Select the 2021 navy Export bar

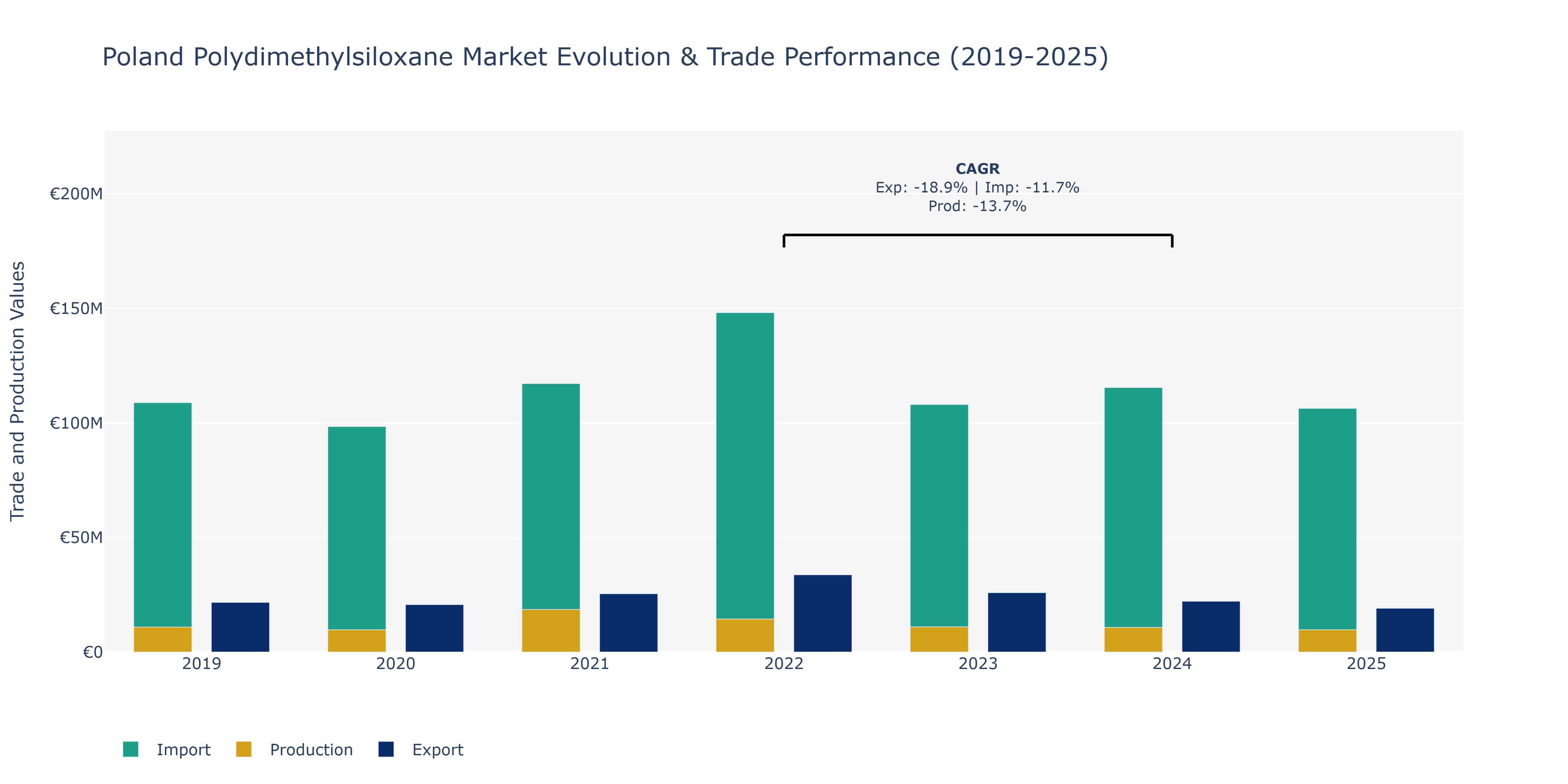tap(629, 623)
